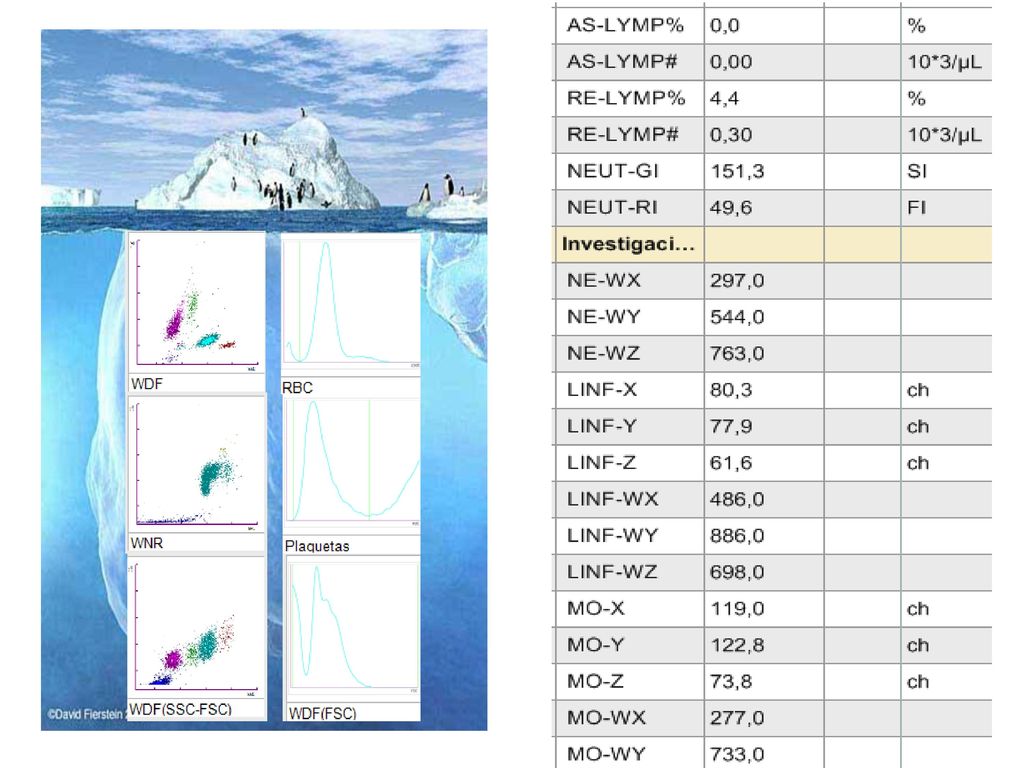The image size is (1024, 768).
Task: Click the MO-Y value 122,8
Action: 737,645
